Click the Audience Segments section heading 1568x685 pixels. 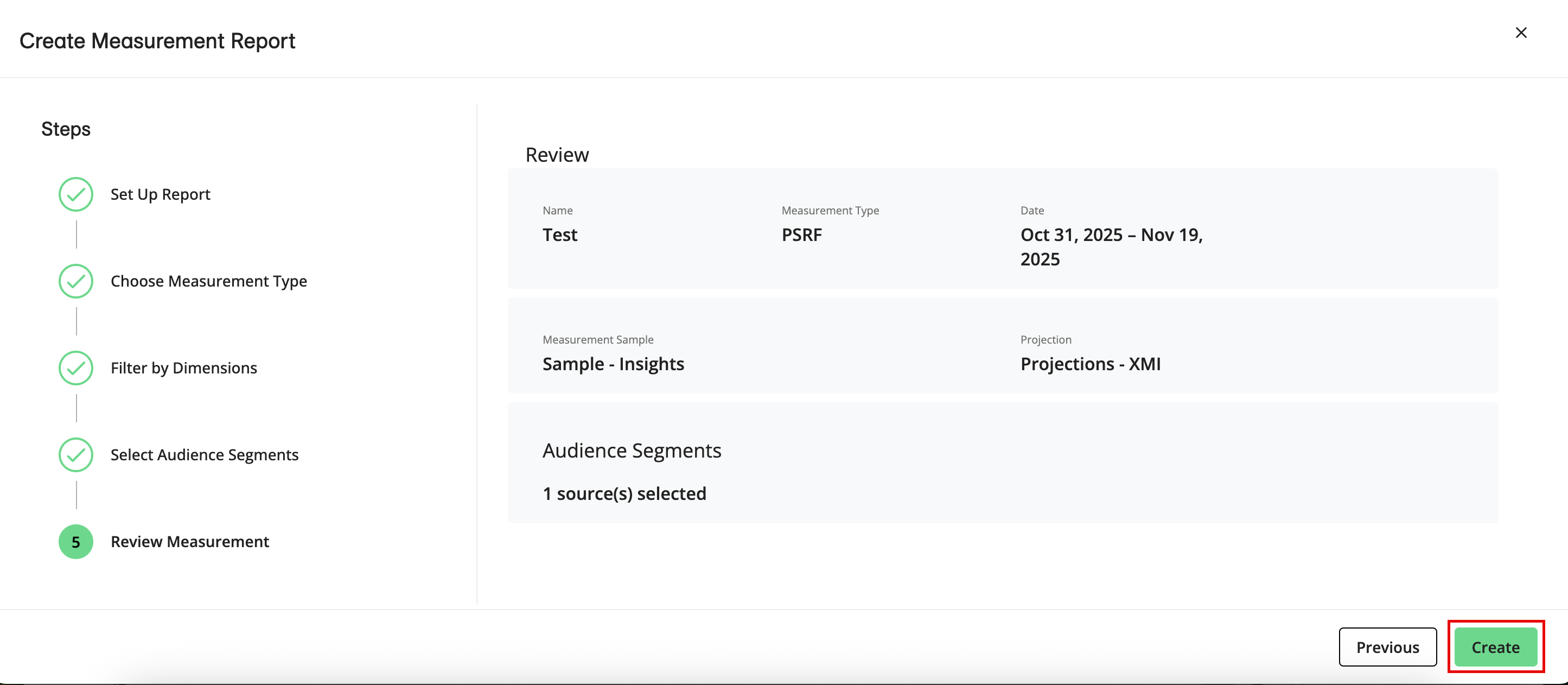click(632, 450)
